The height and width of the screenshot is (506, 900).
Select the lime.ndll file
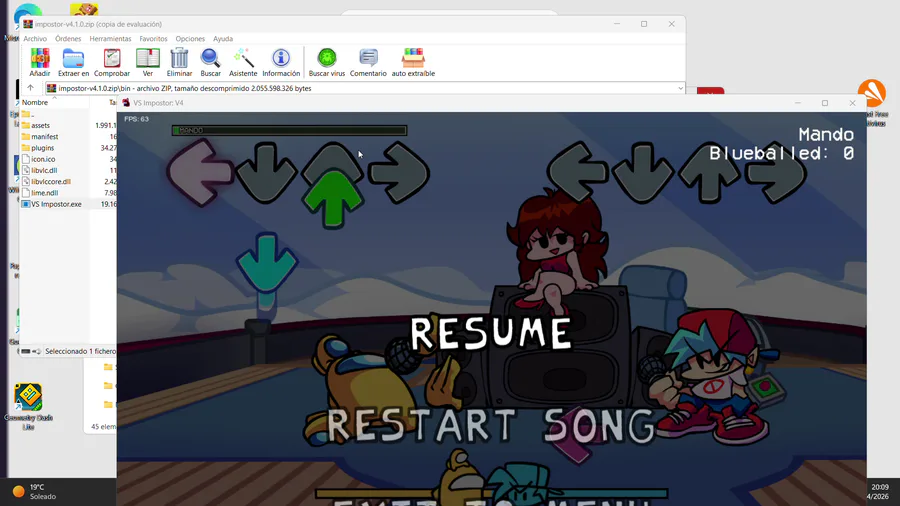click(45, 193)
